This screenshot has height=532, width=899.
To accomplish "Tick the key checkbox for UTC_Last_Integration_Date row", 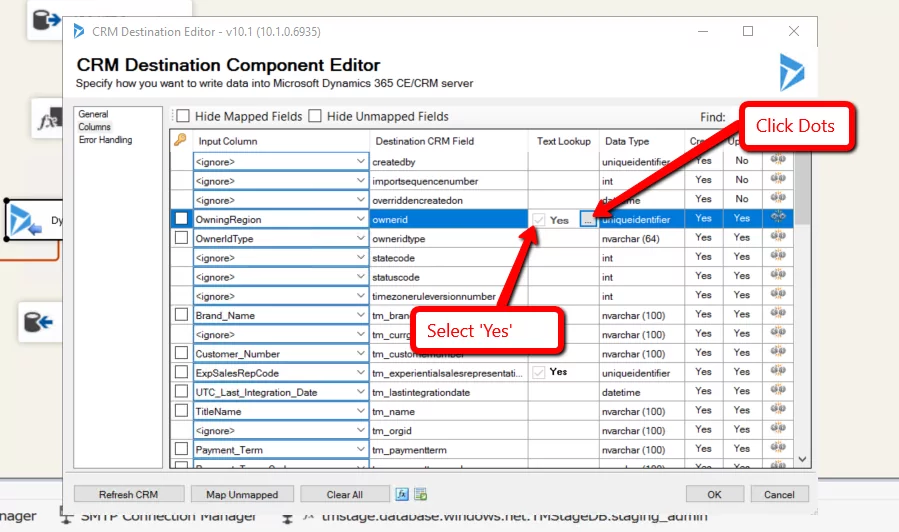I will point(181,391).
